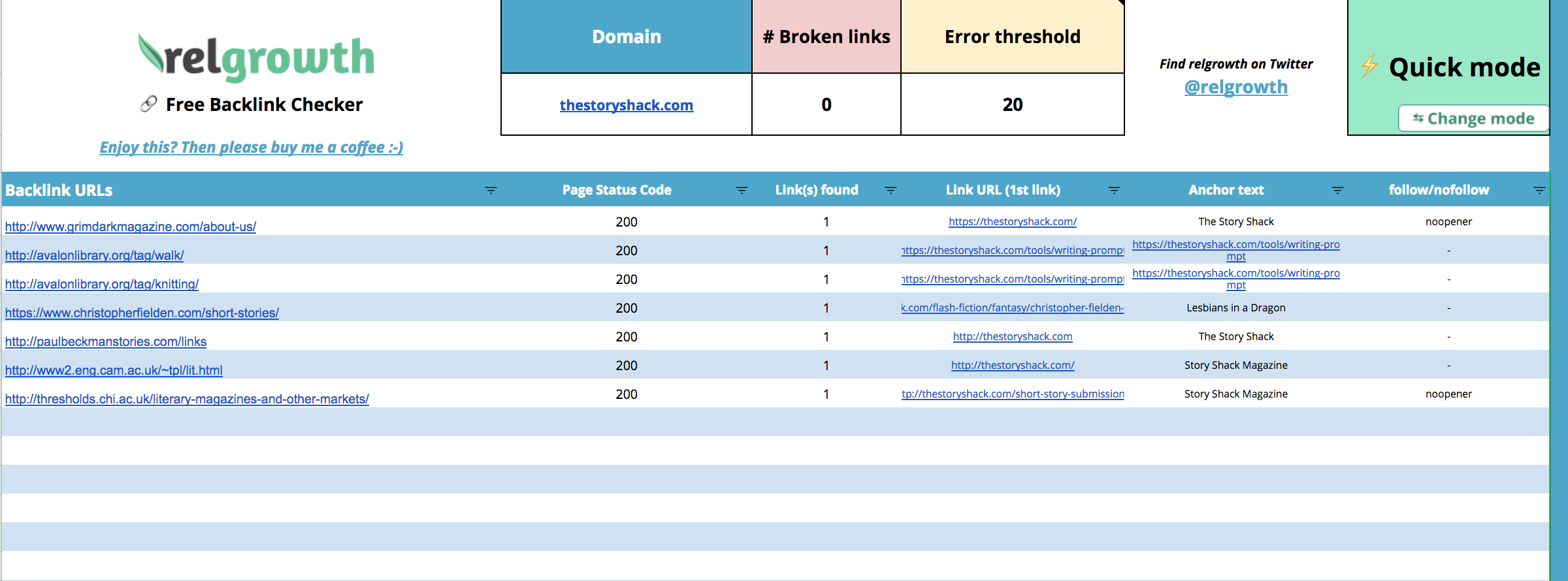
Task: Click writing-prompt anchor text link in walk row
Action: (x=1236, y=250)
